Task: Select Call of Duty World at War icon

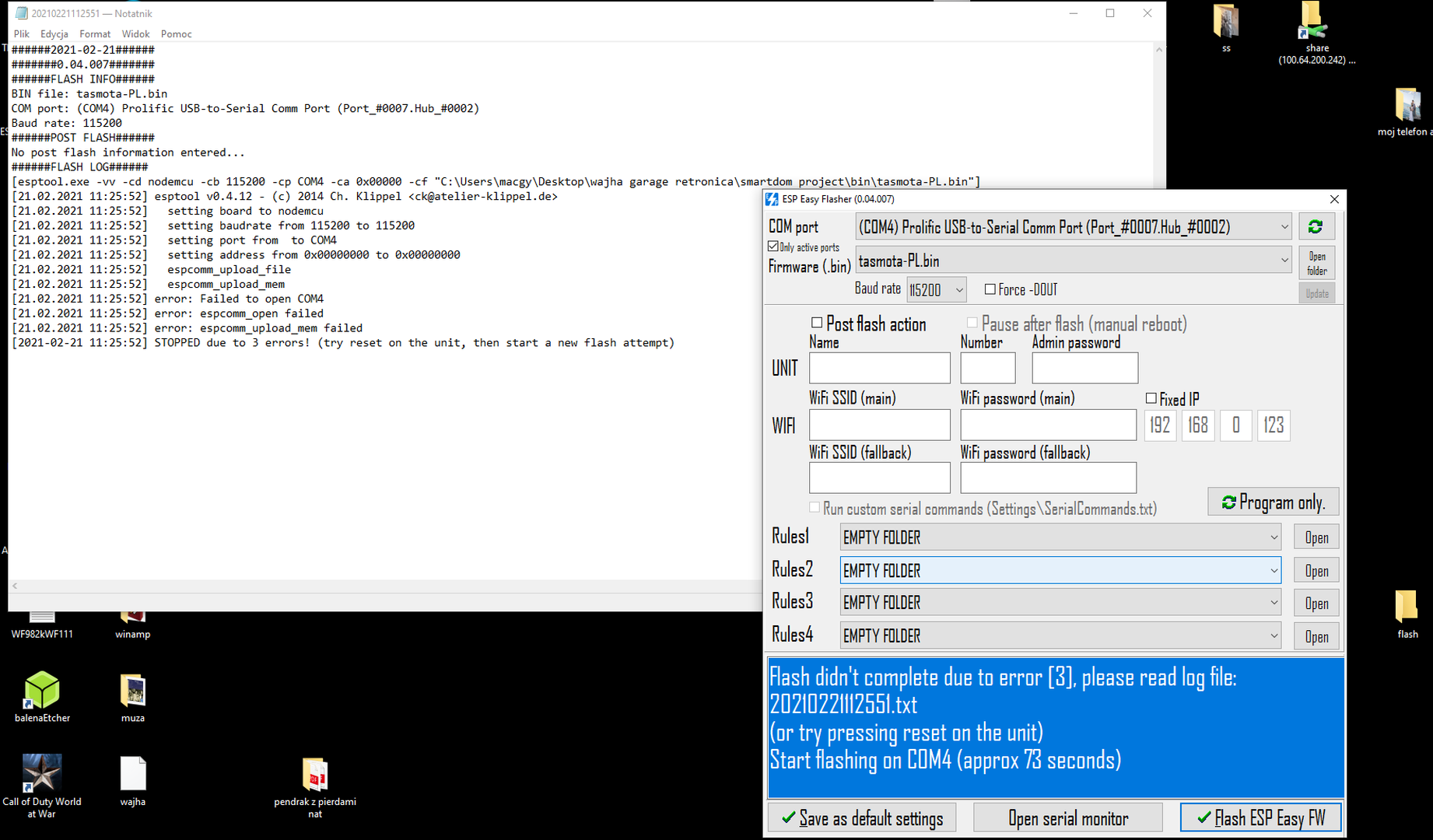Action: click(42, 786)
